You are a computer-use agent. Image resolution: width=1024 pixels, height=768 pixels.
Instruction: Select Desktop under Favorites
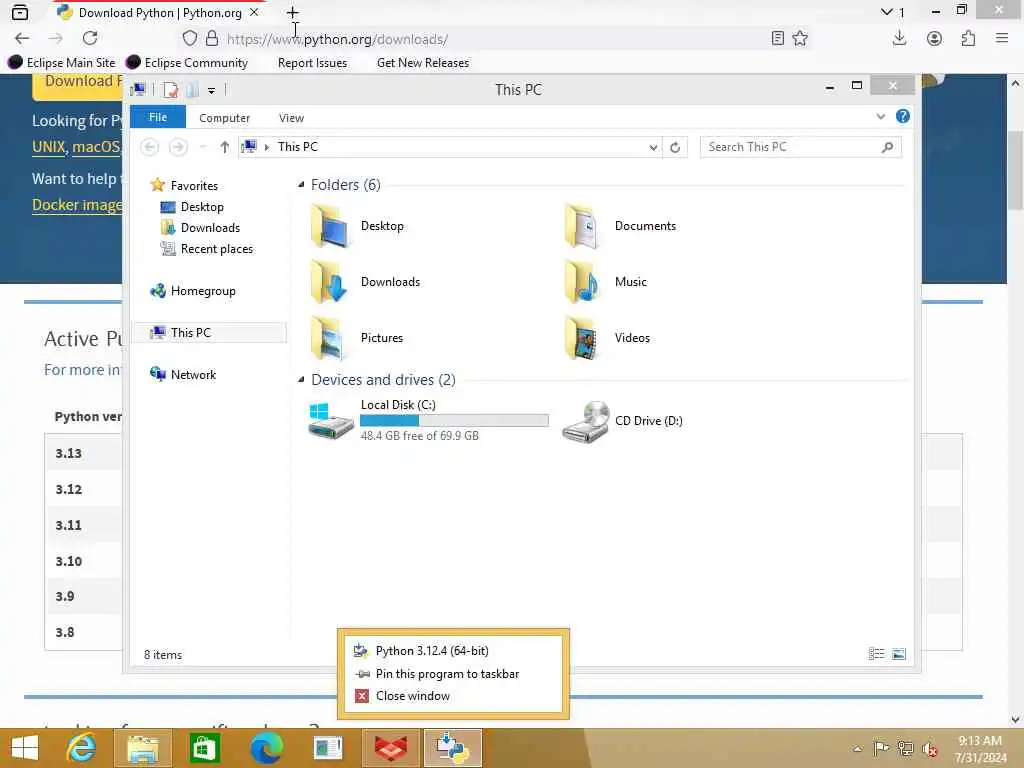(202, 207)
